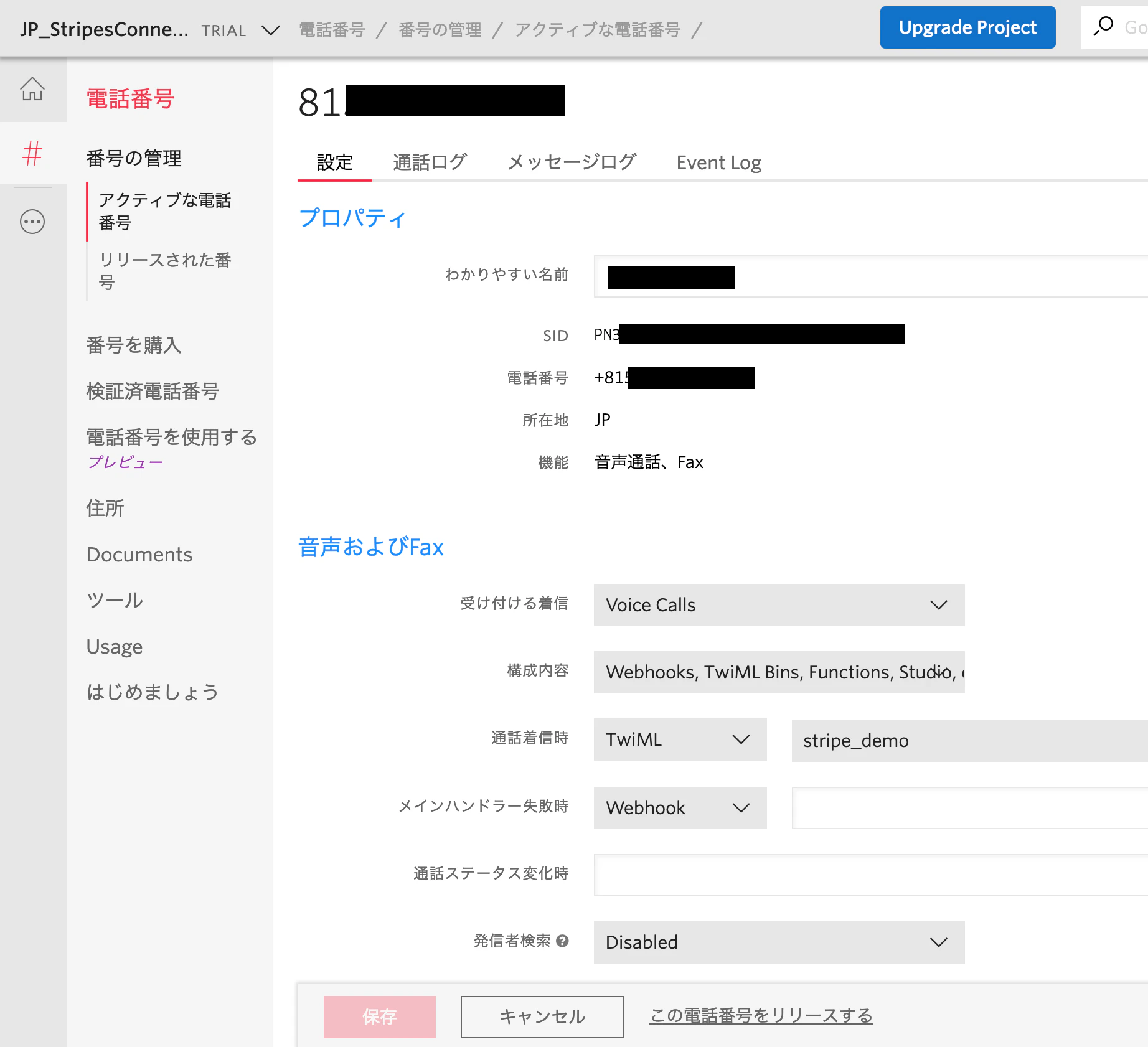Open 電話番号 heading in sidebar
1148x1047 pixels.
(x=130, y=99)
